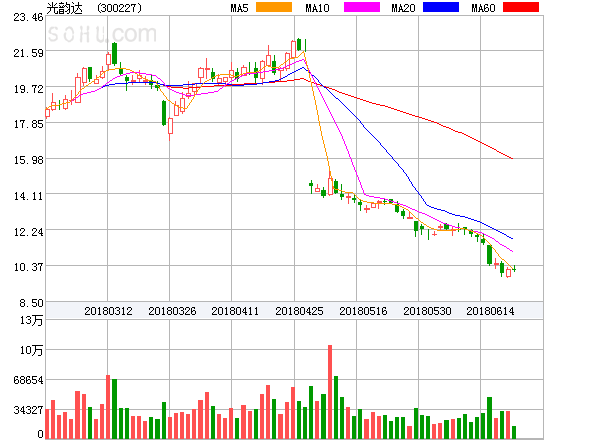Click the stock code (300227)
Viewport: 600px width, 440px height.
point(119,8)
